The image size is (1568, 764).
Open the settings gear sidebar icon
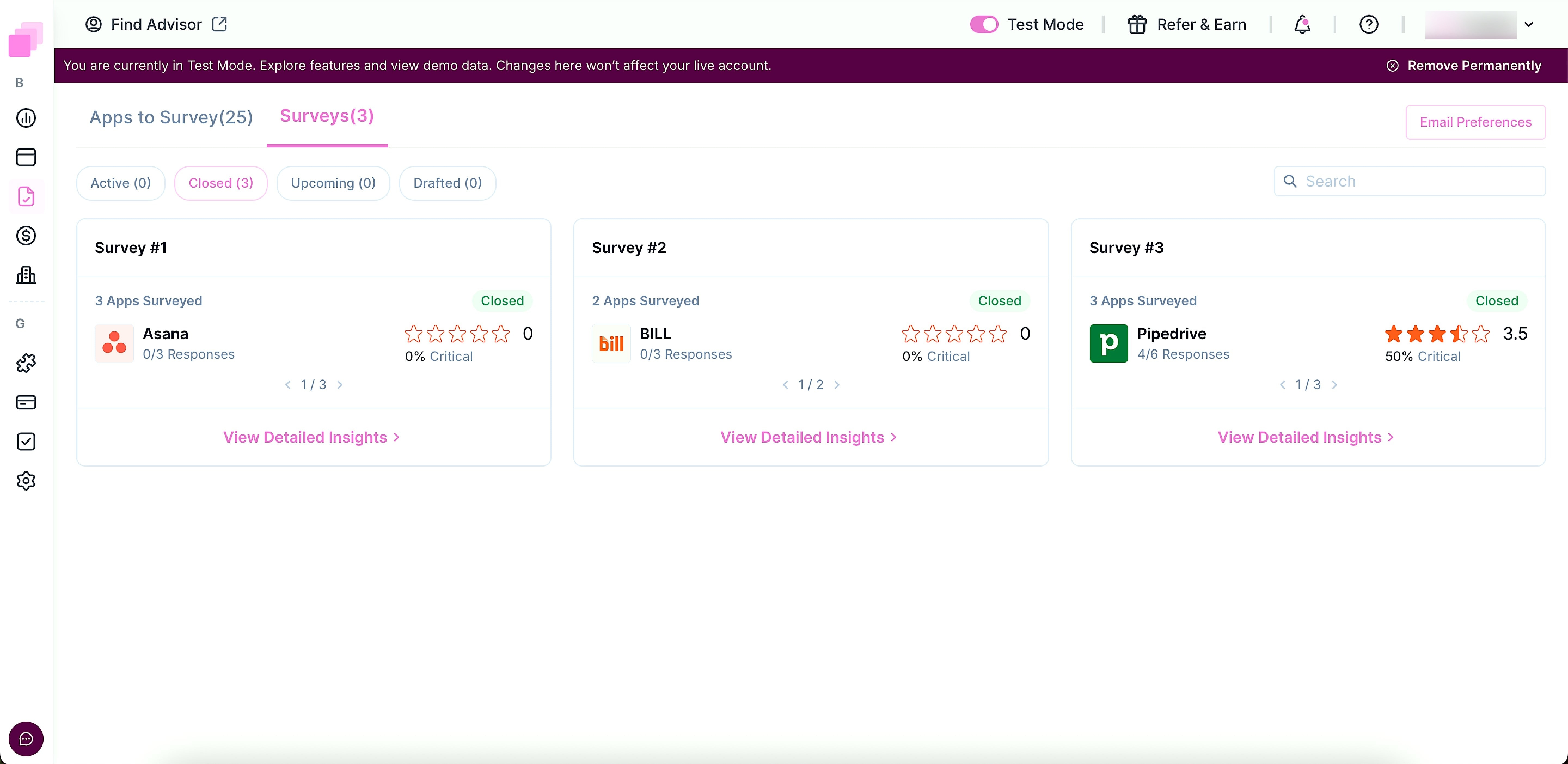pyautogui.click(x=26, y=481)
